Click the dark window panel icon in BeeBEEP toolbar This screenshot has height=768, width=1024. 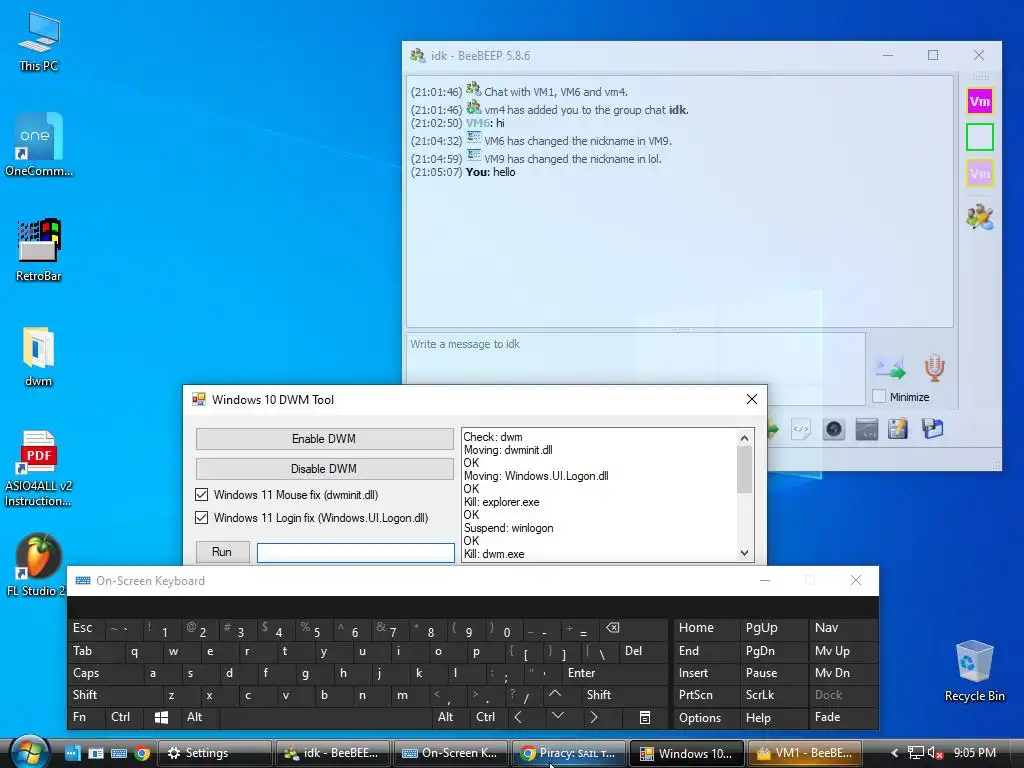pos(866,429)
